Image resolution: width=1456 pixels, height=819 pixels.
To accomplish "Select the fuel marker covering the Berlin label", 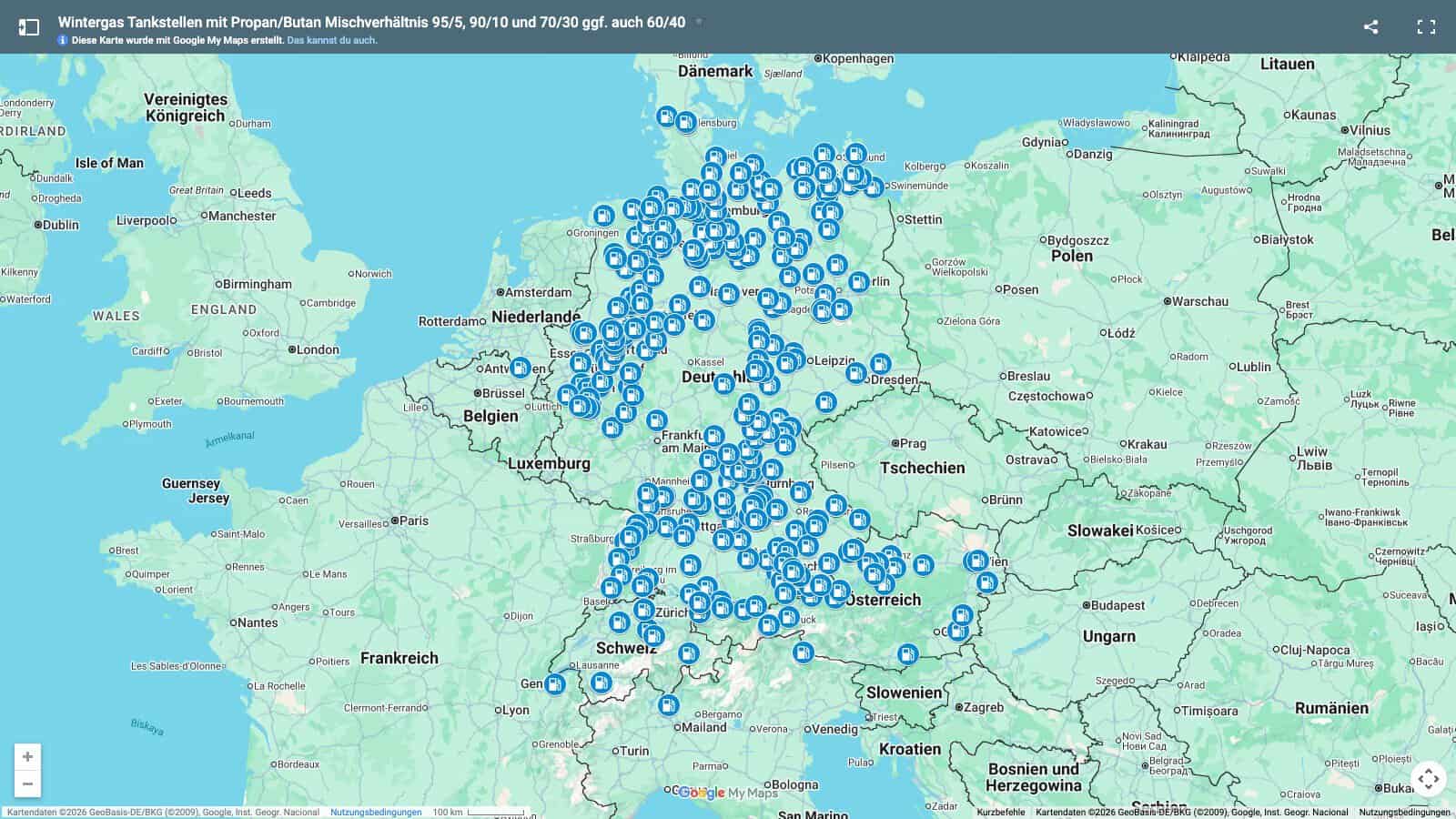I will pos(858,281).
